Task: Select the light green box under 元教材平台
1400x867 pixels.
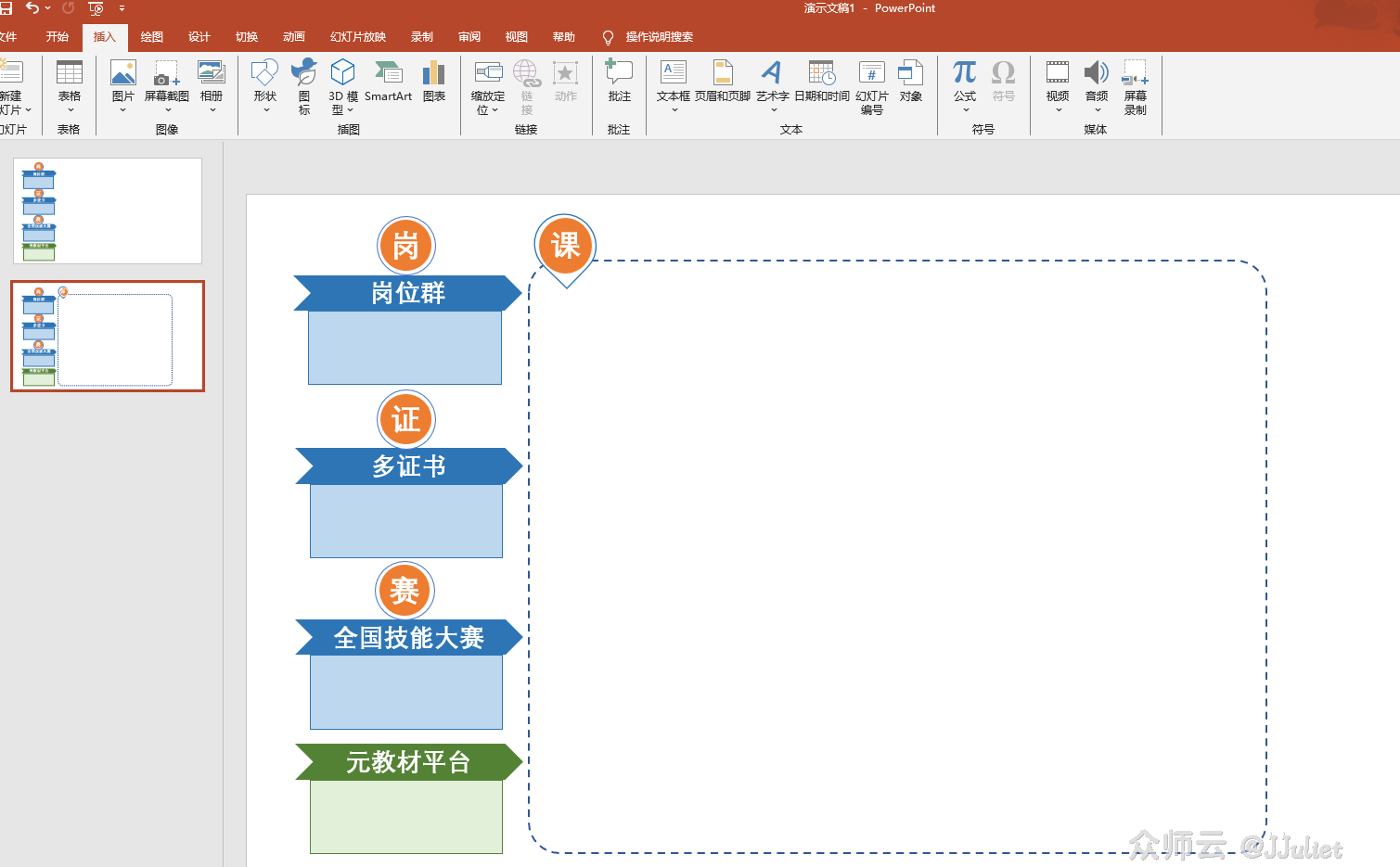Action: tap(406, 817)
